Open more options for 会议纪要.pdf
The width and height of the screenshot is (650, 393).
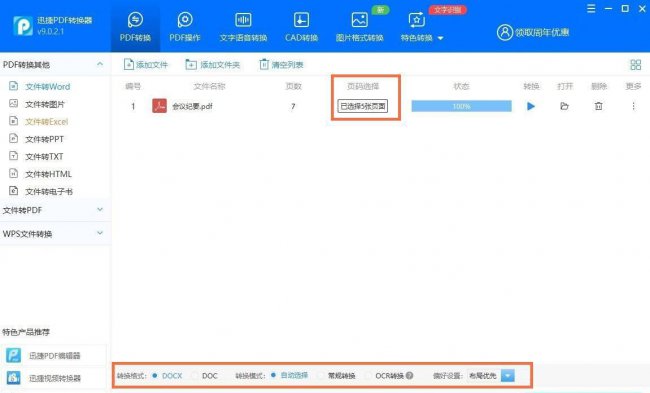tap(633, 106)
